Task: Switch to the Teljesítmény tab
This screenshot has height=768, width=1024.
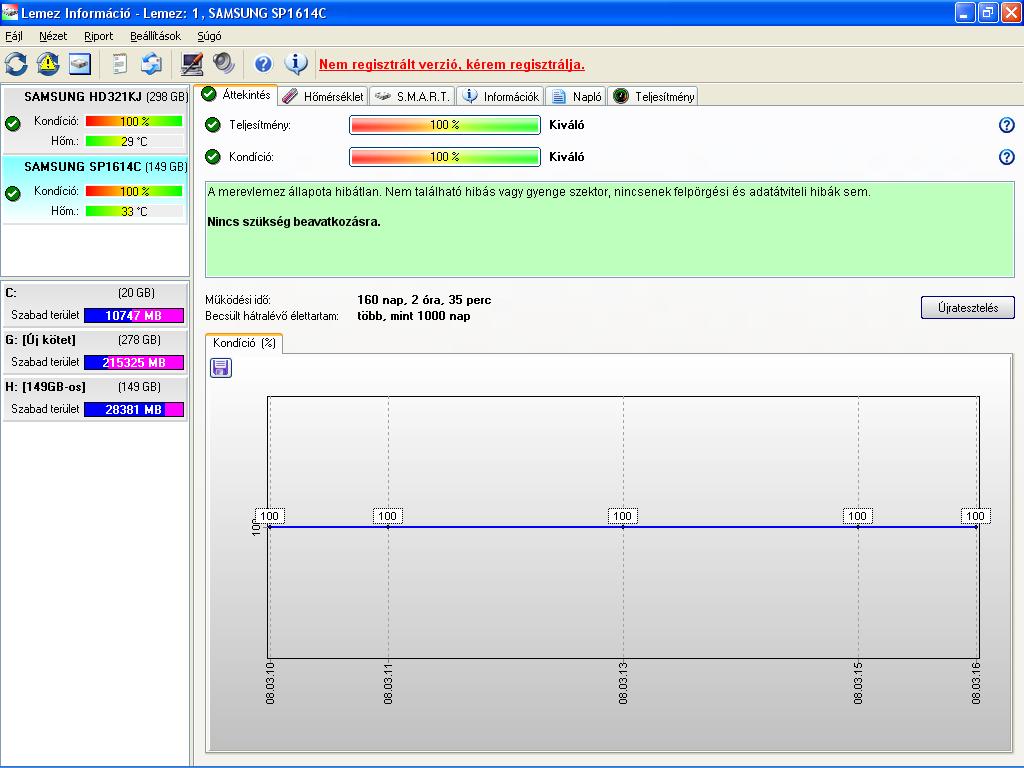Action: coord(653,97)
